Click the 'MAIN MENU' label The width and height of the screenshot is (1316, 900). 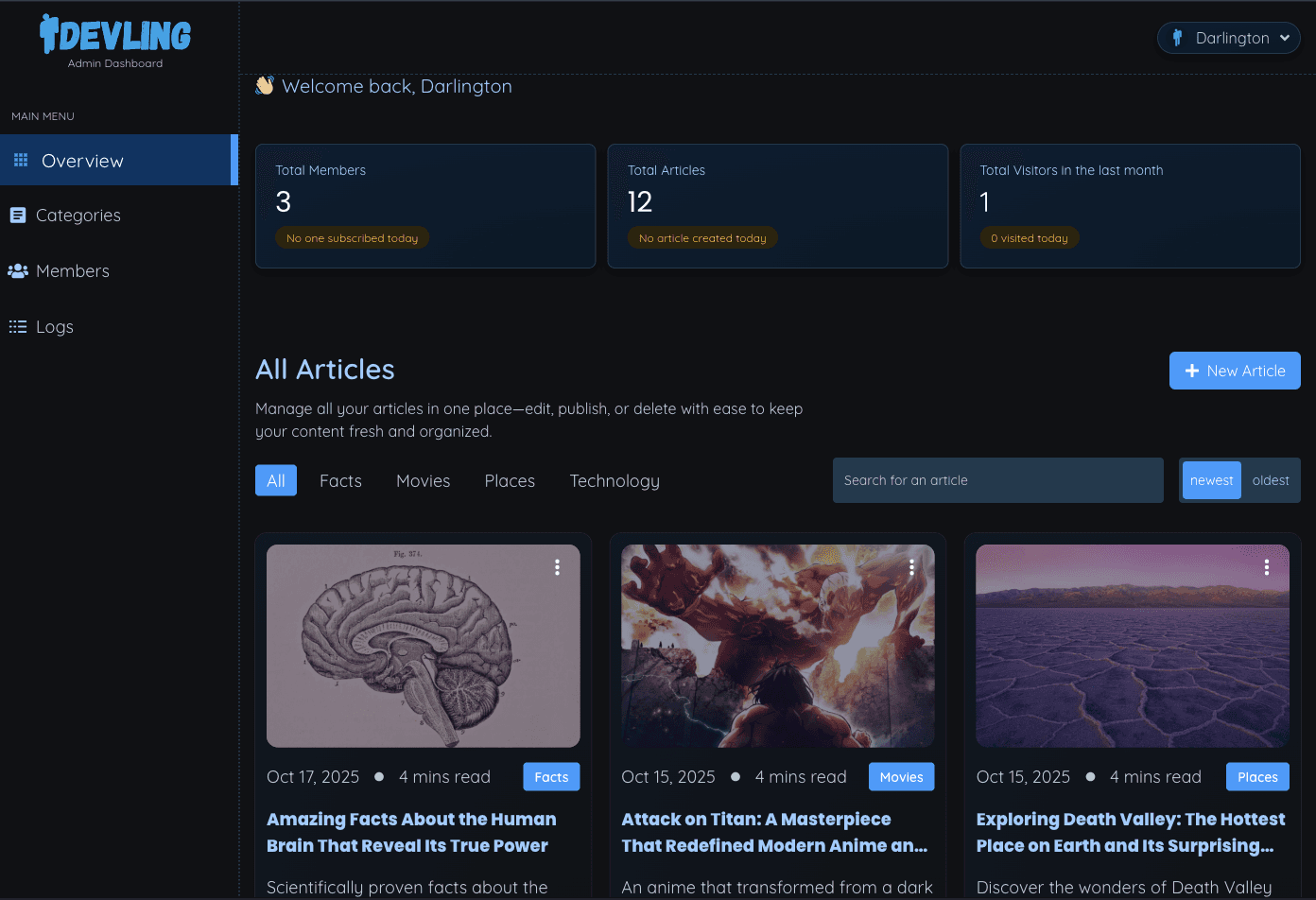tap(43, 116)
